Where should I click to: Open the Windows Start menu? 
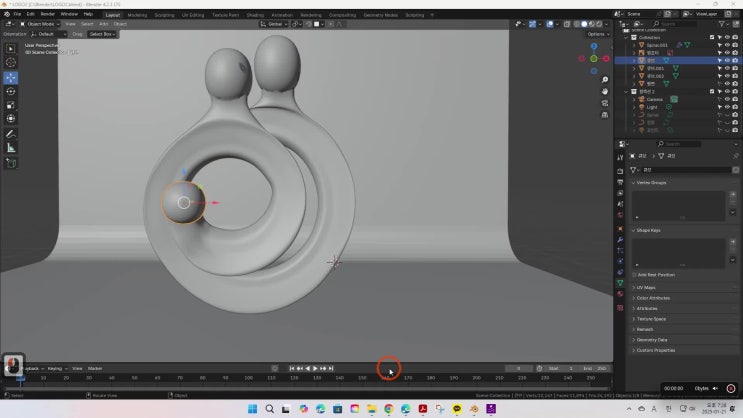tap(251, 409)
